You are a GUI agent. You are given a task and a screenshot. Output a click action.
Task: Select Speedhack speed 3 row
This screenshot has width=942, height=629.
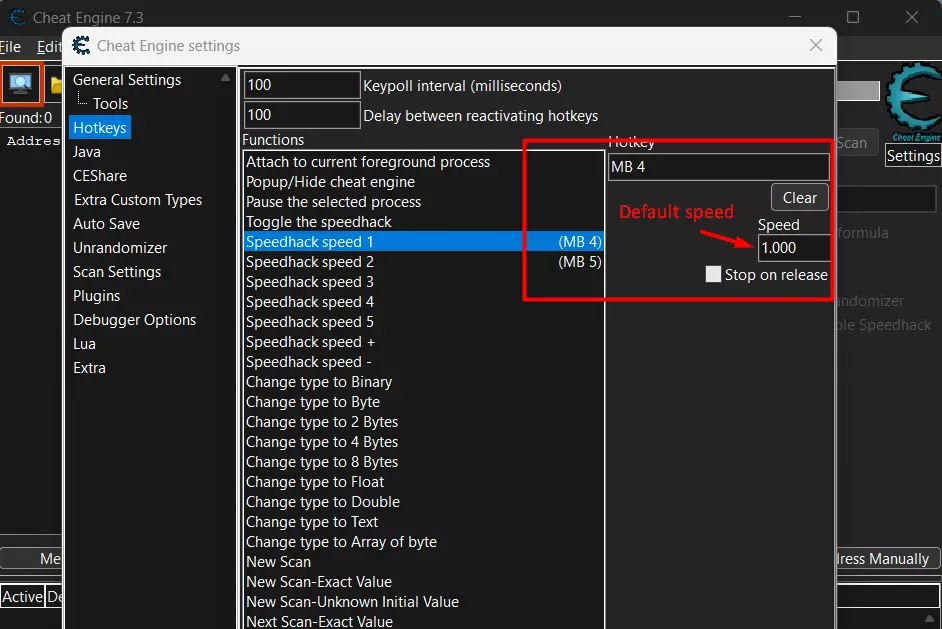424,282
